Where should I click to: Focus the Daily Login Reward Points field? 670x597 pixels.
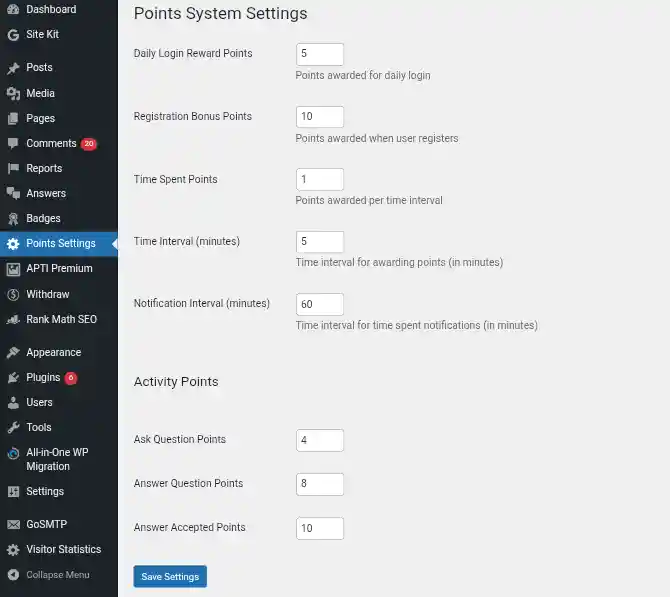[320, 54]
